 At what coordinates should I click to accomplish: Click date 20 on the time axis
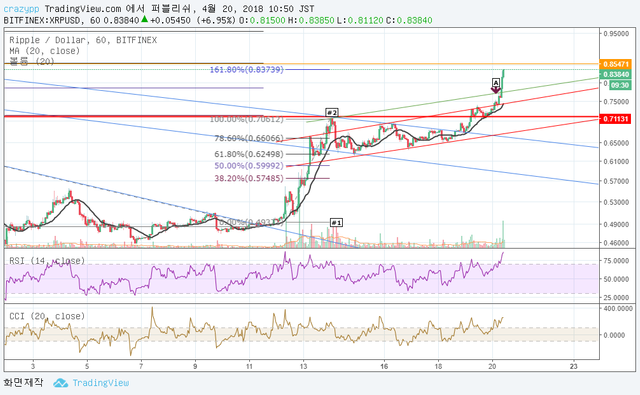[x=492, y=366]
